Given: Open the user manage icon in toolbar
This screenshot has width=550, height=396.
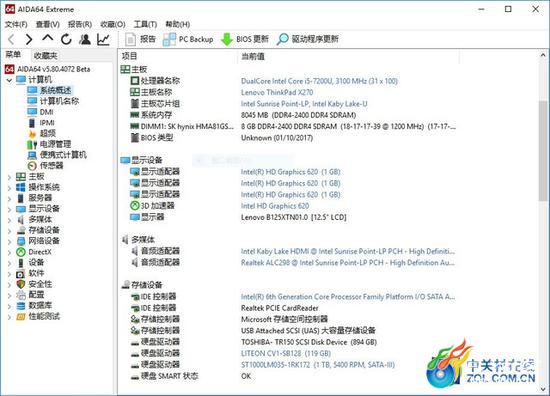Looking at the screenshot, I should (x=85, y=39).
